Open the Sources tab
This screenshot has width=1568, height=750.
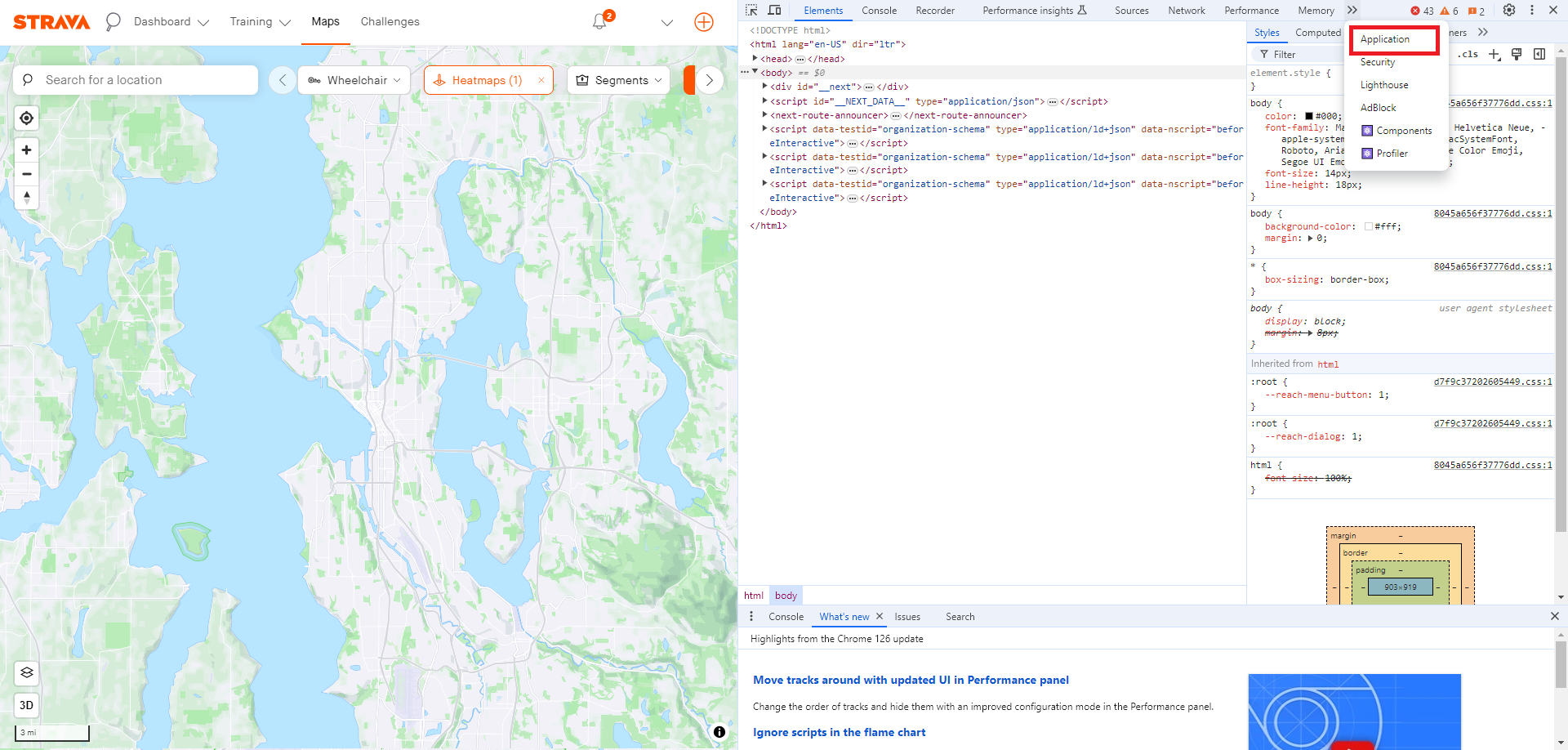[x=1132, y=11]
